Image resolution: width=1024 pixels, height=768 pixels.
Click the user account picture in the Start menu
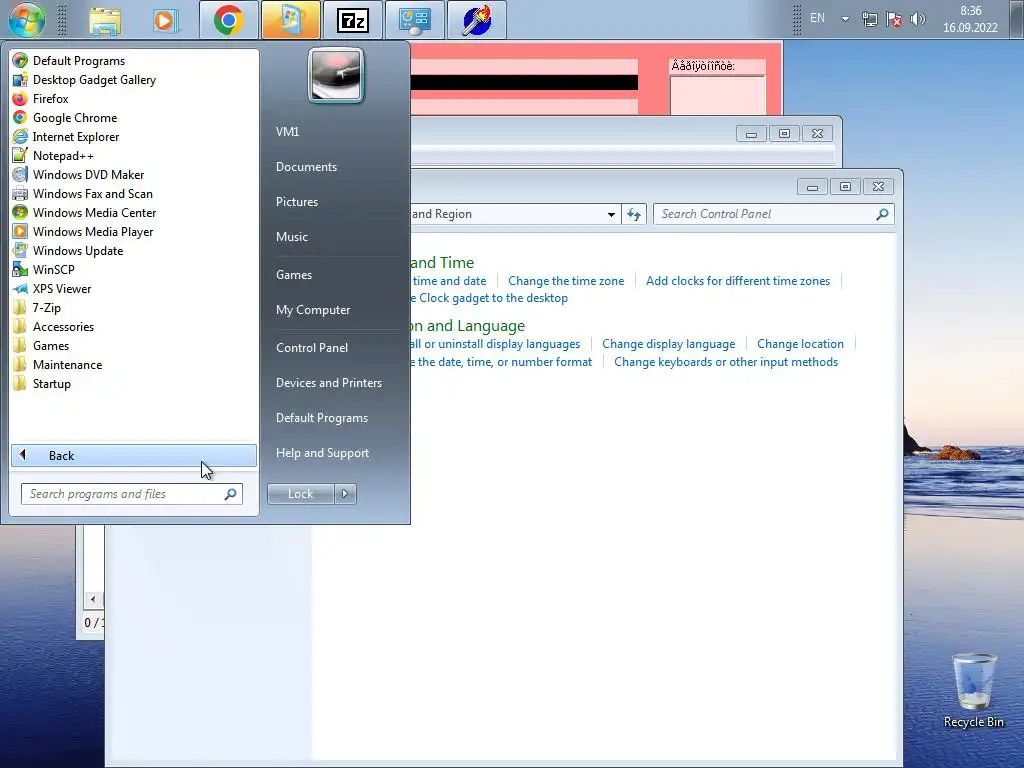[336, 76]
